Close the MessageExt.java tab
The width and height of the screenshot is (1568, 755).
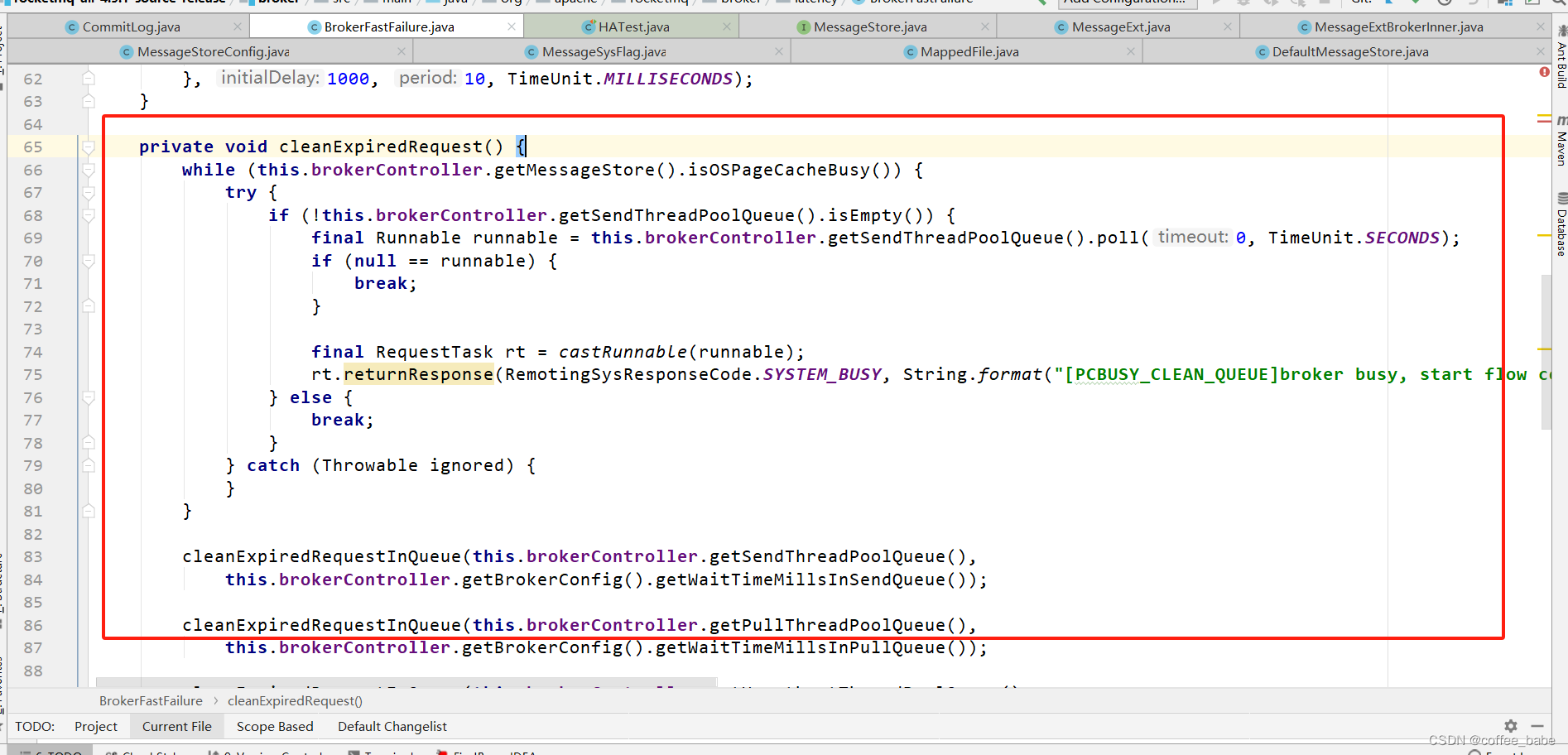[x=1227, y=27]
